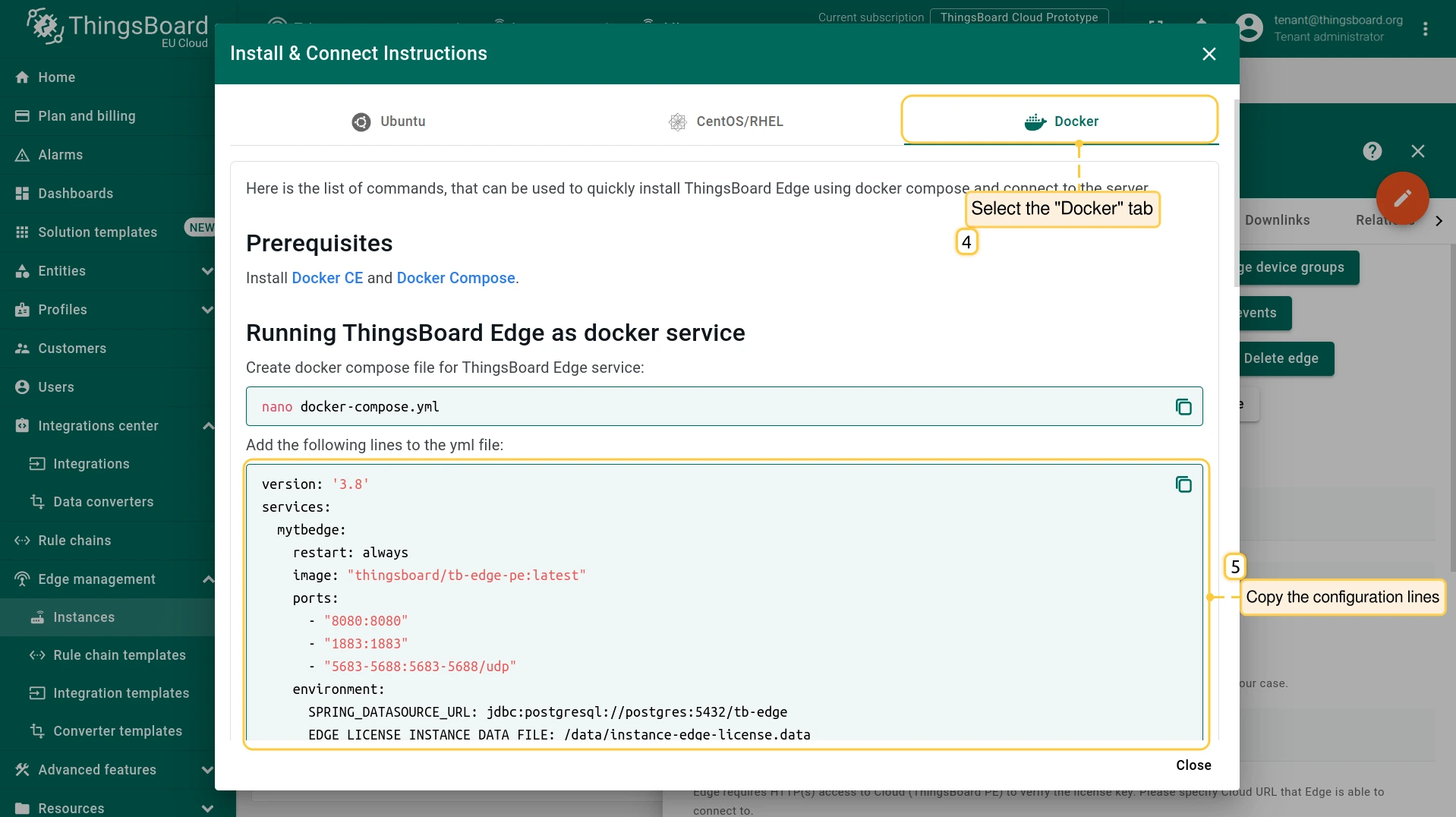1456x817 pixels.
Task: Close the Install & Connect Instructions dialog
Action: click(1209, 54)
